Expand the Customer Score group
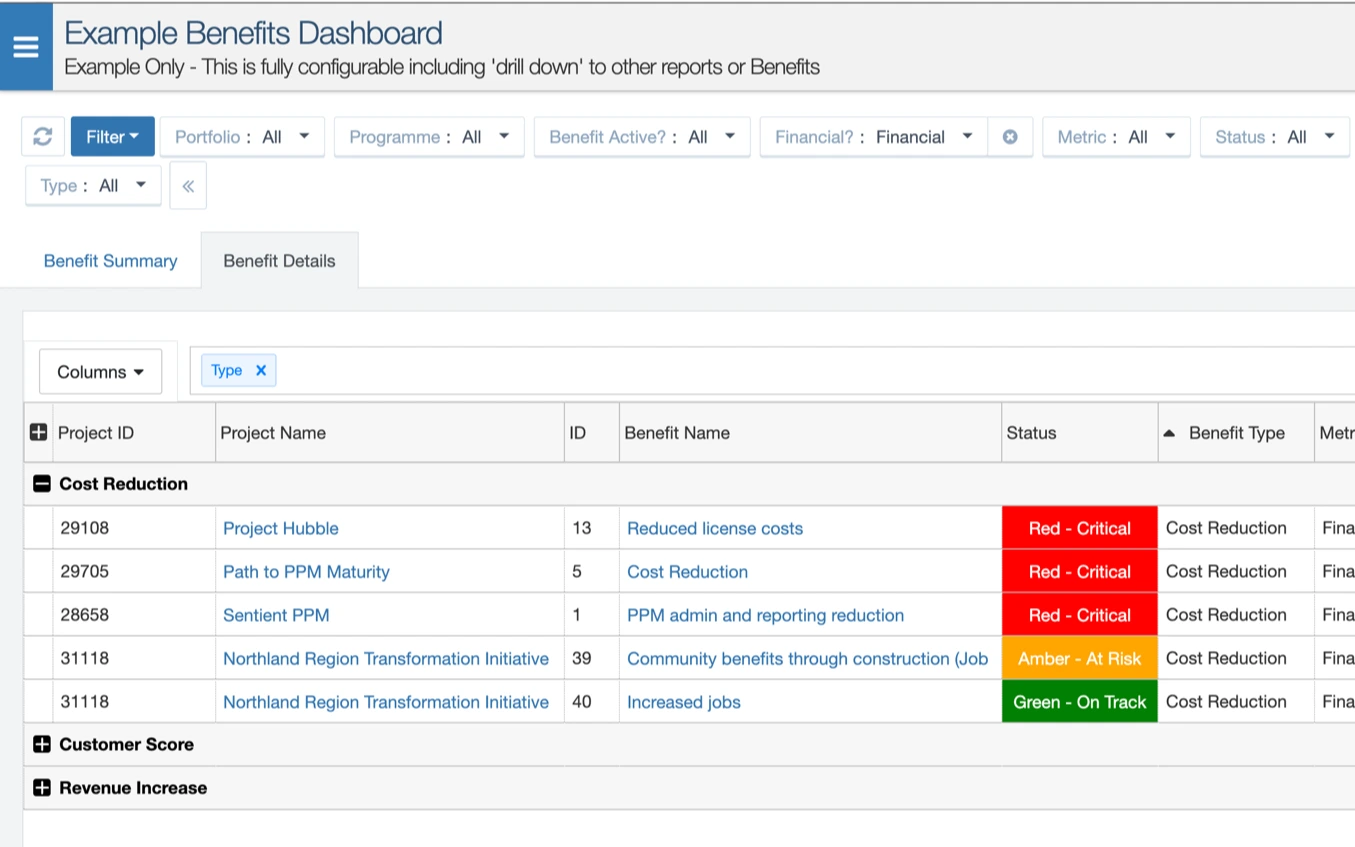1355x847 pixels. click(42, 745)
